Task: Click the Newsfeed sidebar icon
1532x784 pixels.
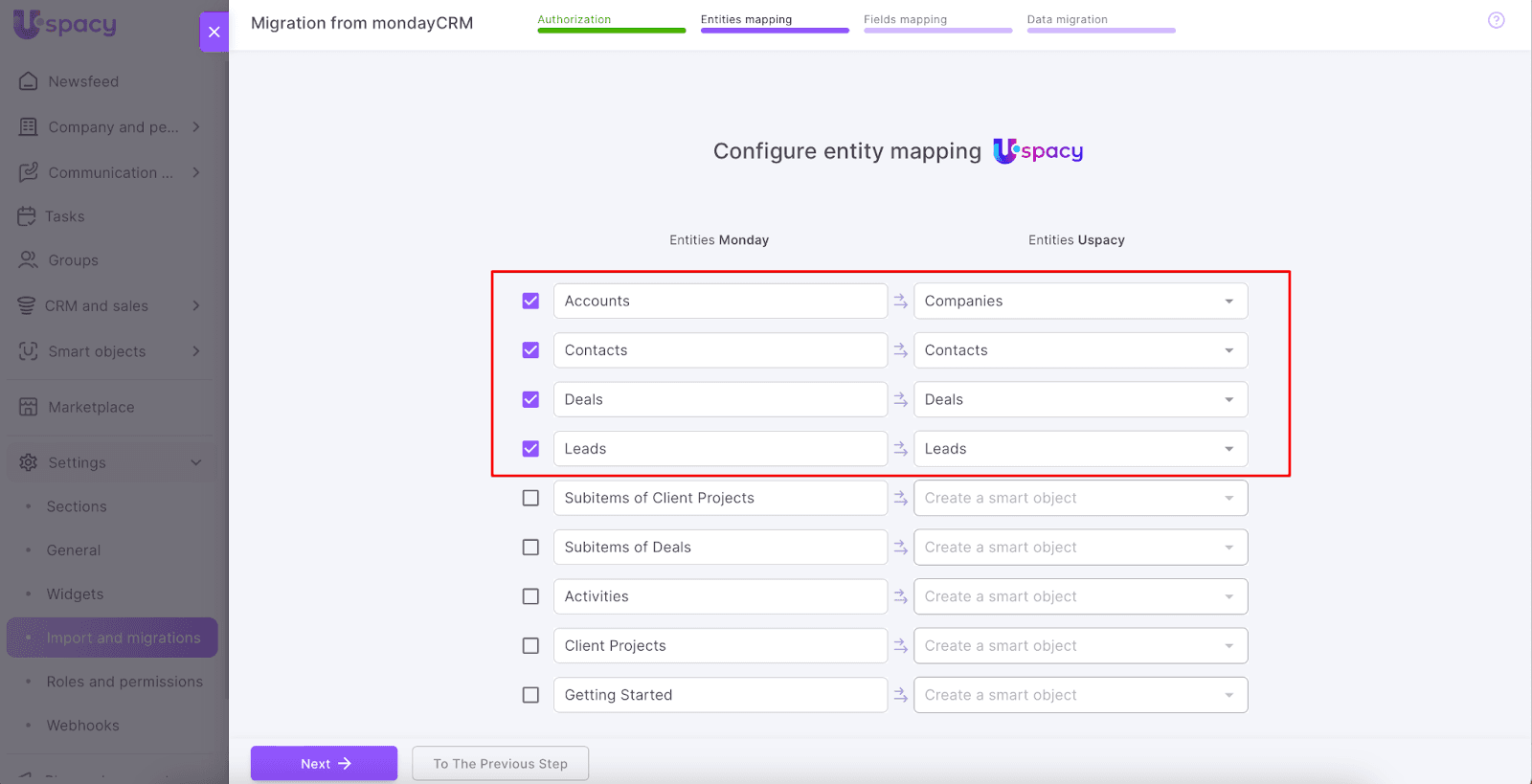Action: tap(29, 81)
